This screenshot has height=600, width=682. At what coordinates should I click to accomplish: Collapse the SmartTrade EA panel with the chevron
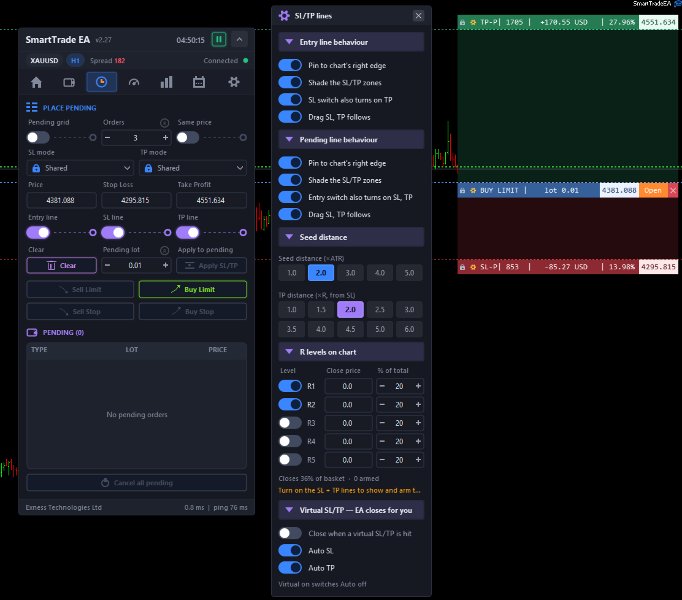(x=239, y=40)
